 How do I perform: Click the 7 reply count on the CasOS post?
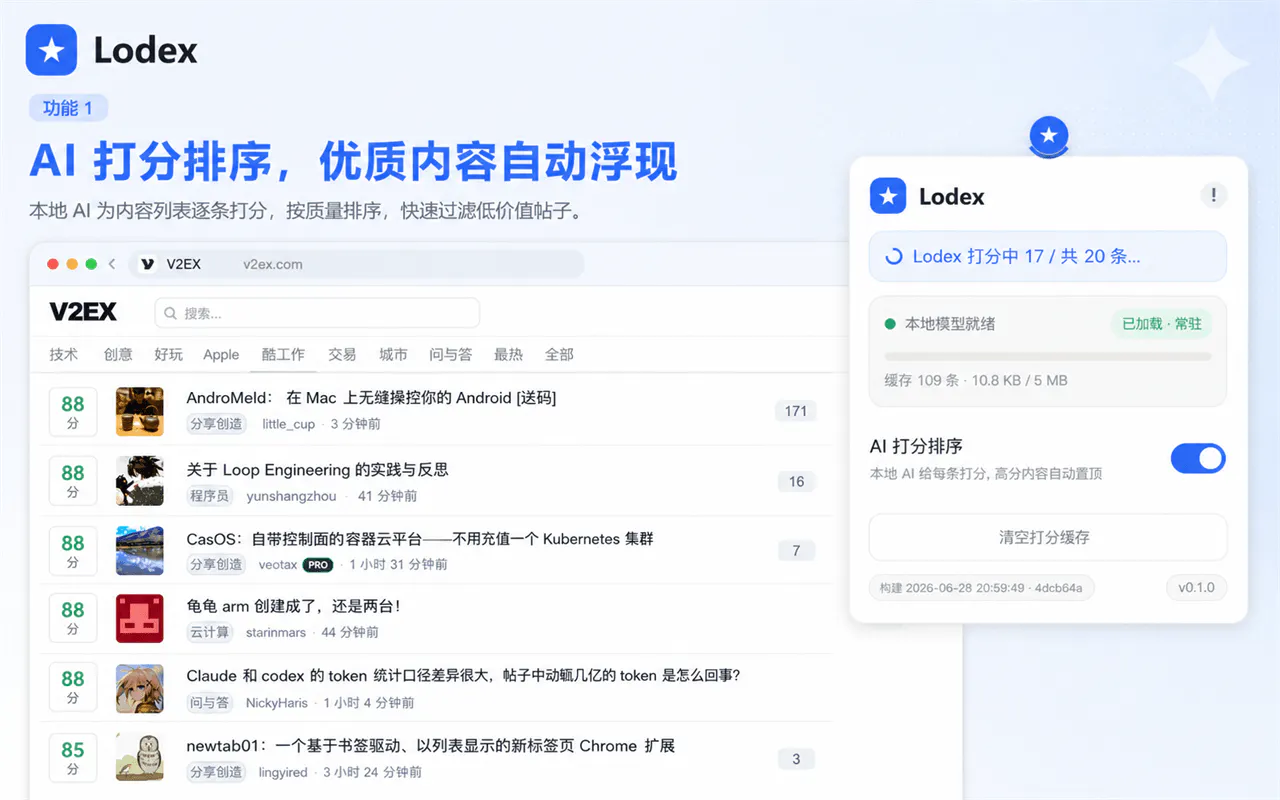[796, 550]
